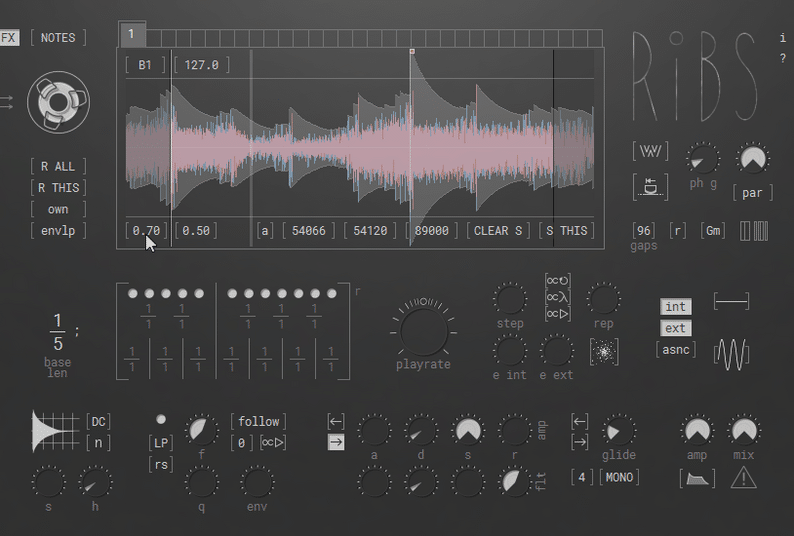Click the S THIS button
Image resolution: width=794 pixels, height=536 pixels.
pos(567,231)
